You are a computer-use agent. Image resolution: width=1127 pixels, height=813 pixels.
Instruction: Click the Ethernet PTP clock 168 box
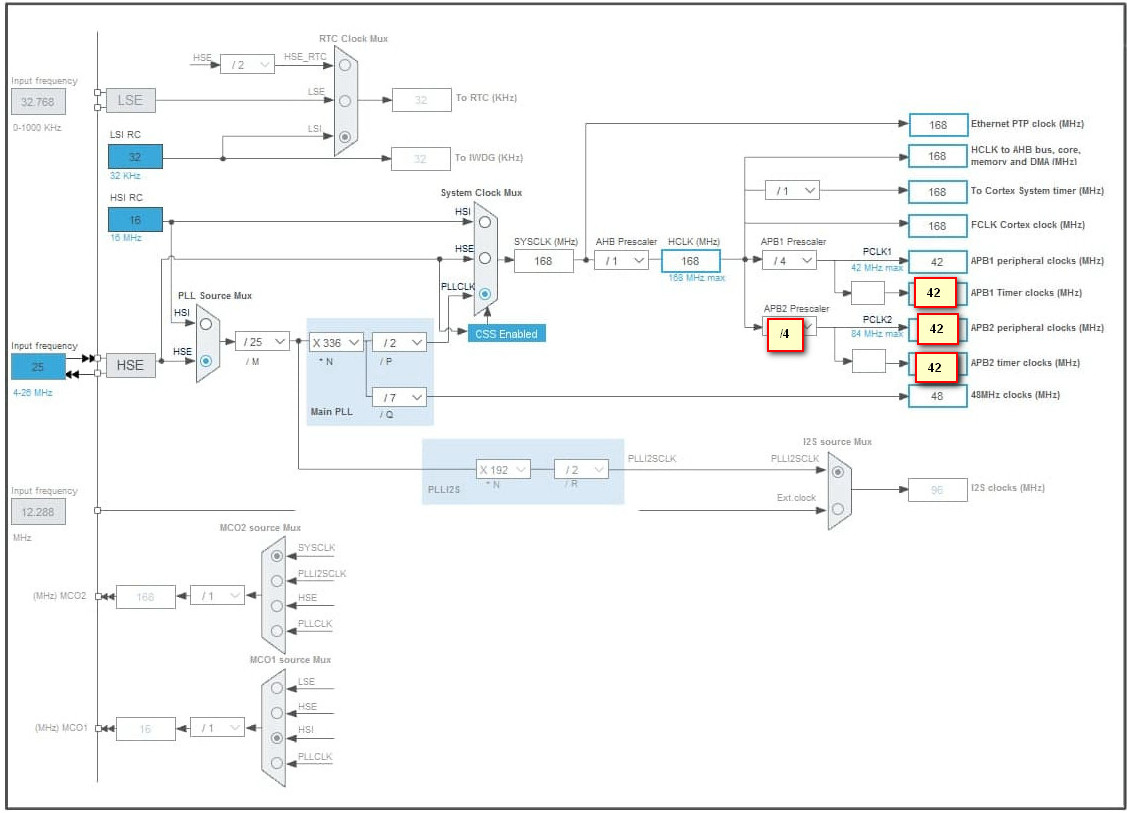938,124
